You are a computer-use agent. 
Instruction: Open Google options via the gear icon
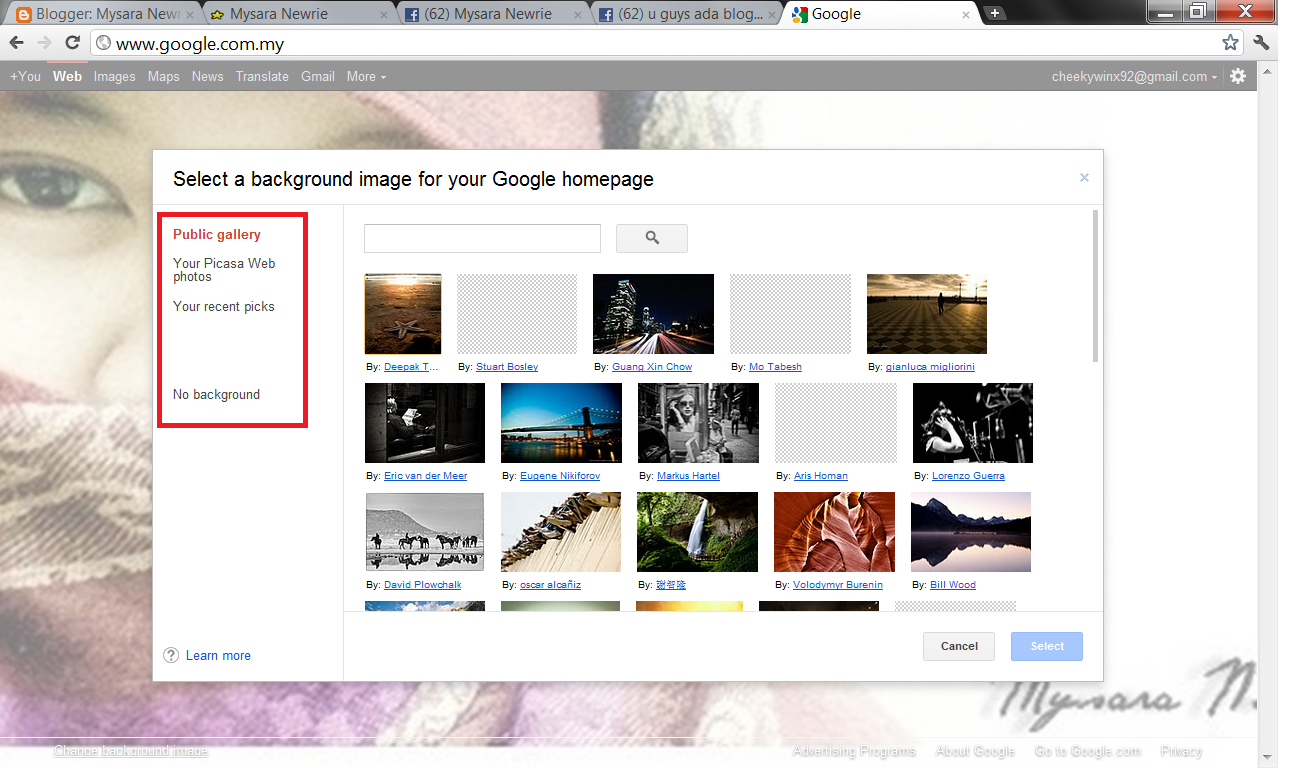[x=1237, y=75]
